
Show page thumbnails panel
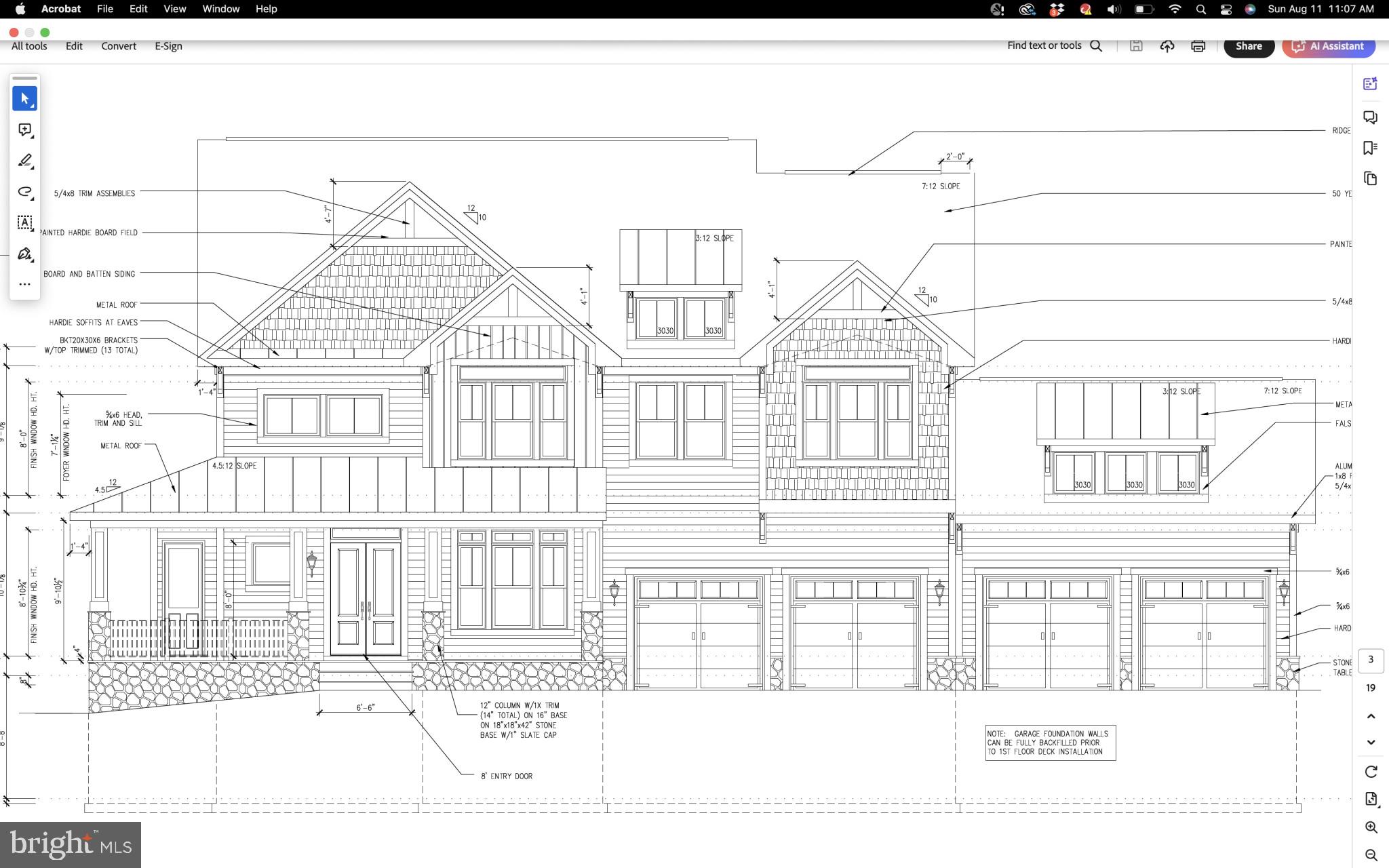(1370, 178)
